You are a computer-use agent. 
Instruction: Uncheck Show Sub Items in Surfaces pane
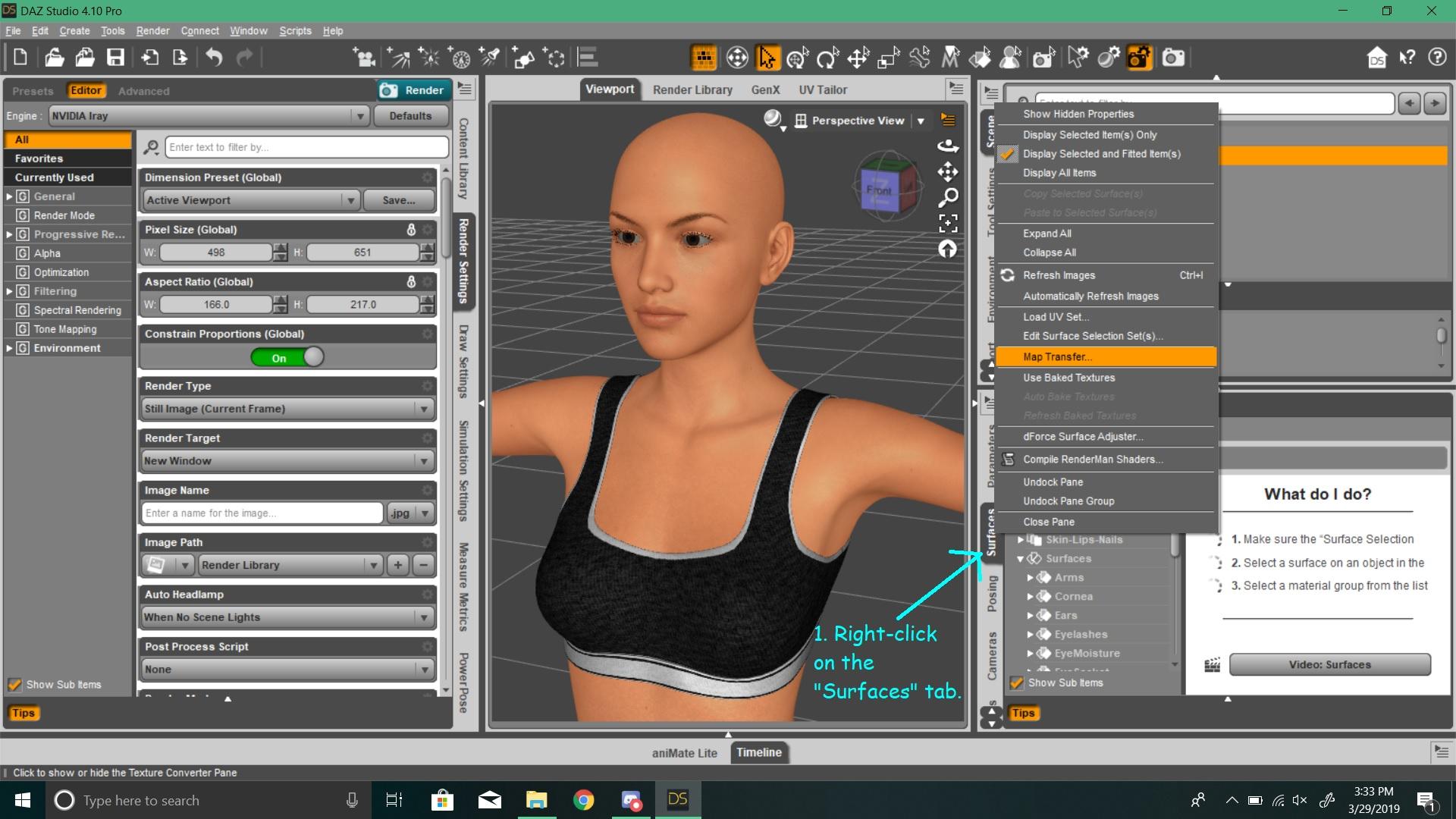[1017, 682]
